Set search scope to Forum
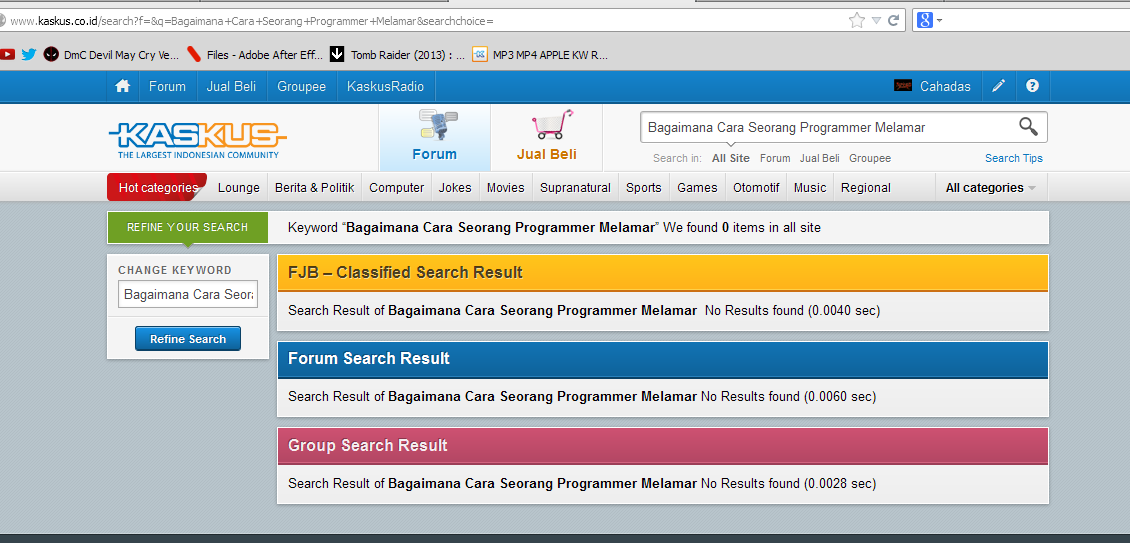 [x=775, y=158]
